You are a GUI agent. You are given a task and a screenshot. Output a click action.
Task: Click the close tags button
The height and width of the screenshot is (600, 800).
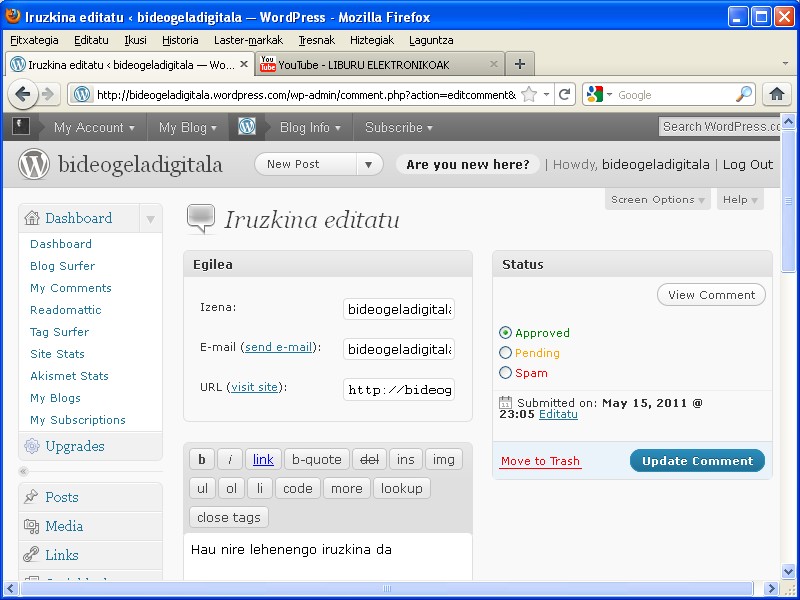[229, 517]
